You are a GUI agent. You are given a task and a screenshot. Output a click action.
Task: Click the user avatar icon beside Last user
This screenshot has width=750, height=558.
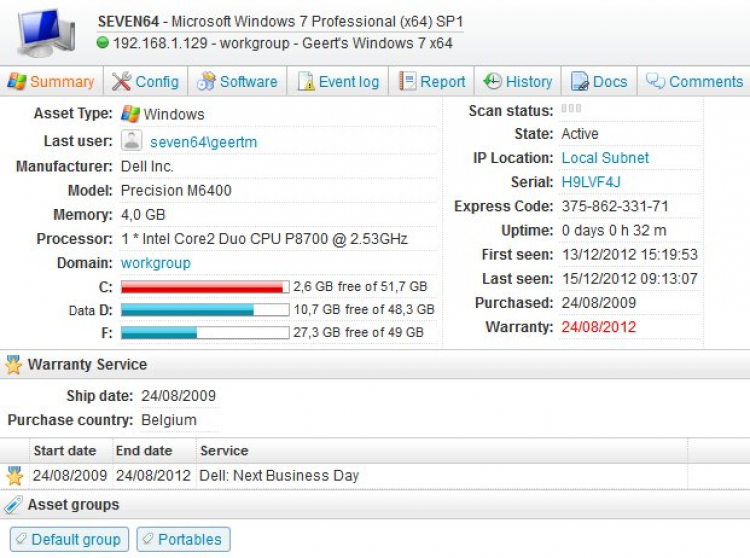tap(131, 141)
